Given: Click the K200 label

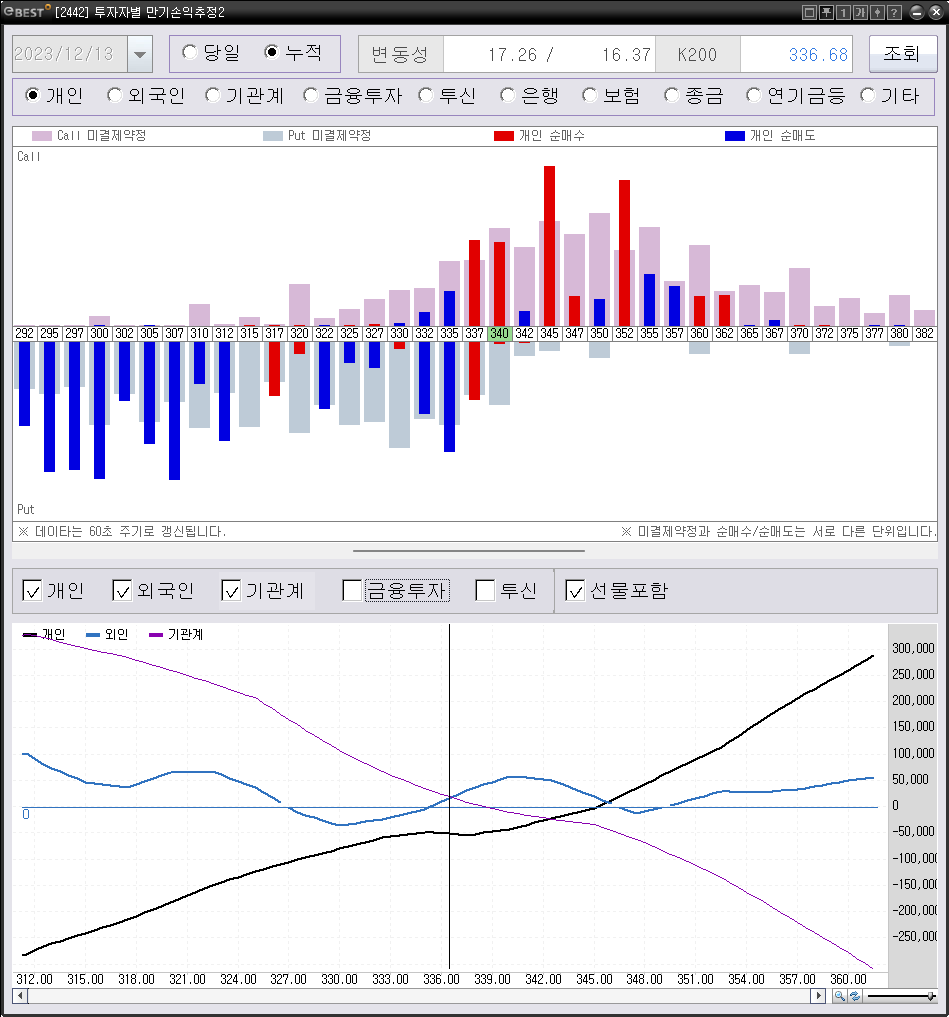Looking at the screenshot, I should [697, 54].
